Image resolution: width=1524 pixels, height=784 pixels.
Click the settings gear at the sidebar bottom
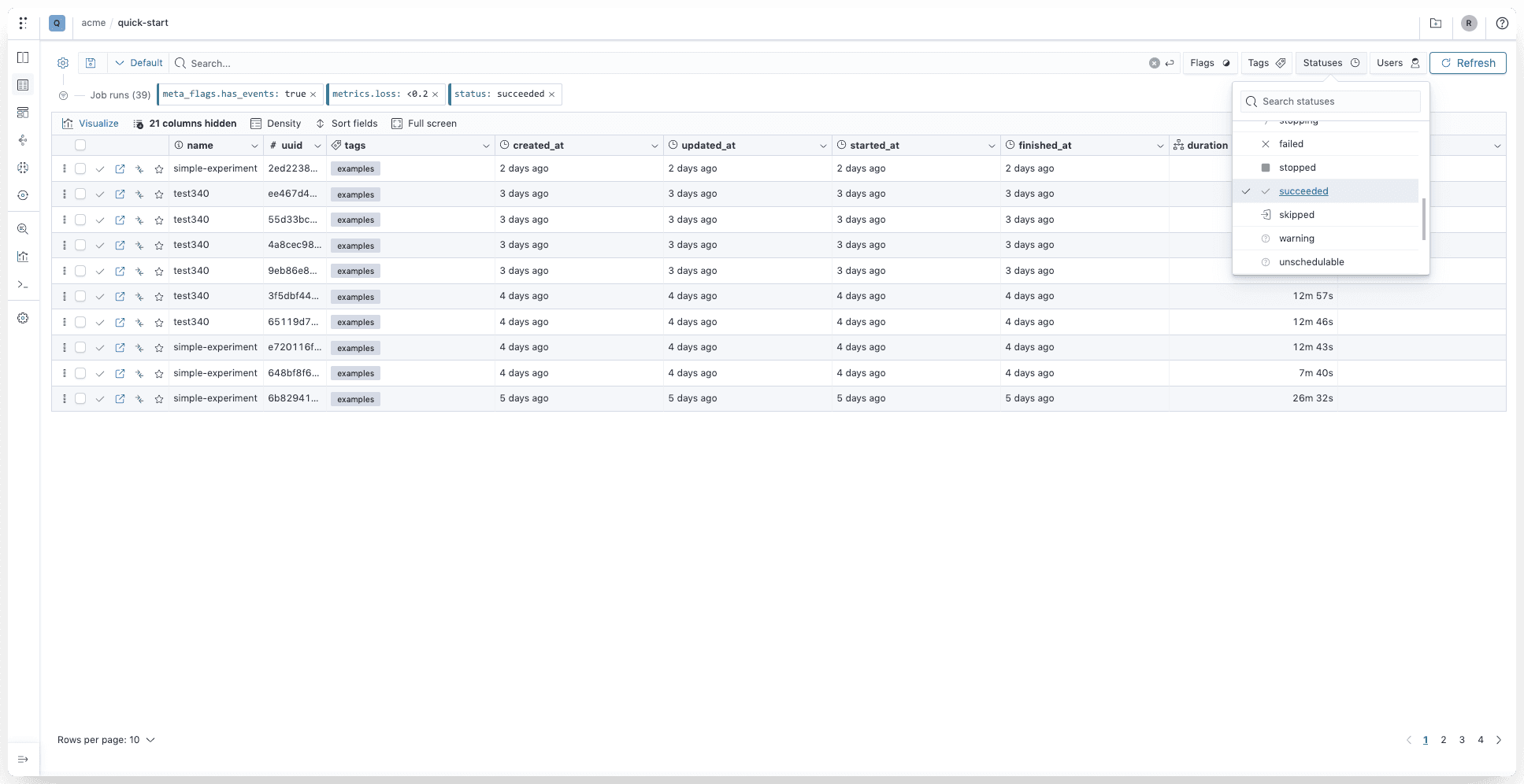pos(23,318)
